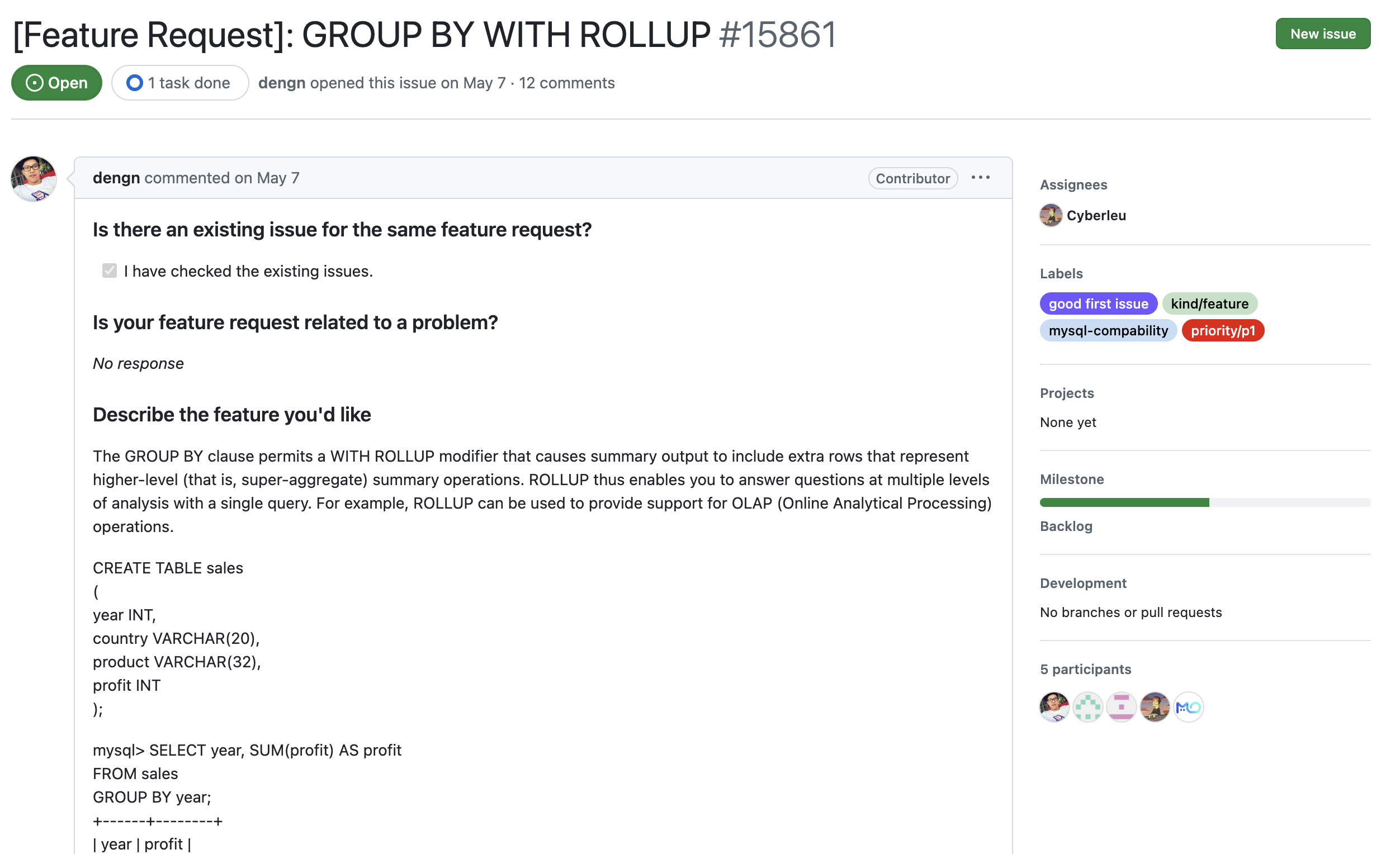Open the 'kind/feature' label

1209,304
